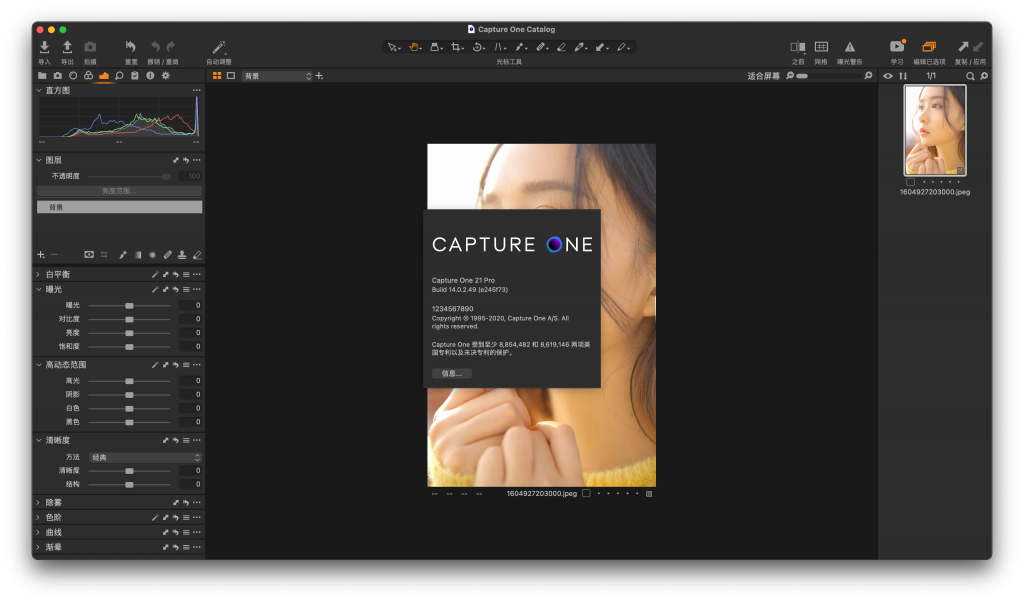Open the Capture camera tool tab
This screenshot has height=602, width=1024.
pos(57,76)
